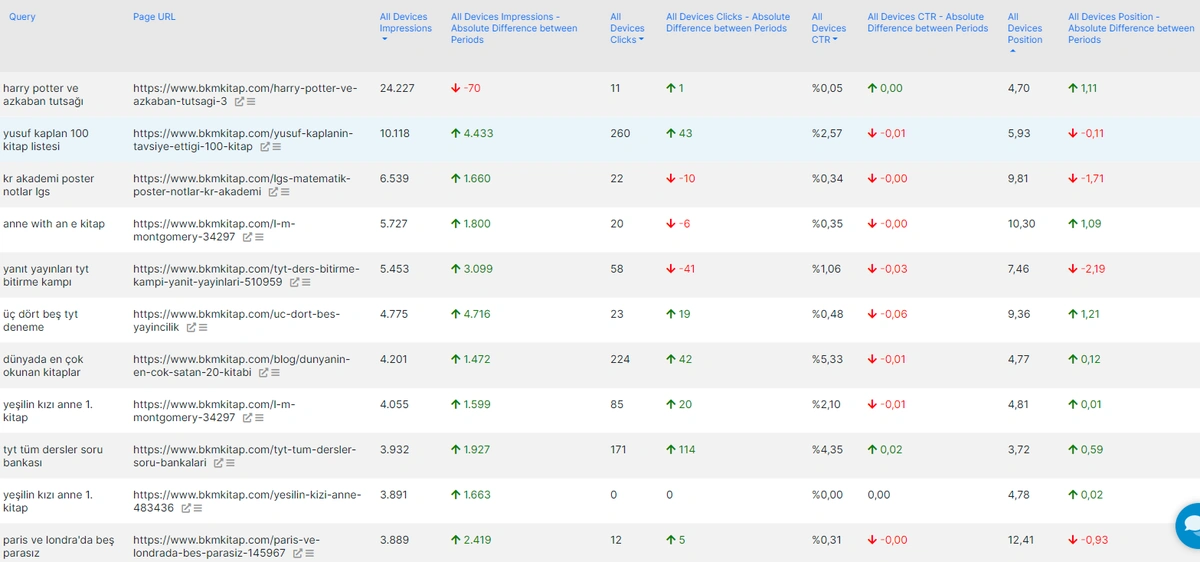Click All Devices Impressions Absolute Difference header
Screen dimensions: 1200x562
[x=513, y=28]
